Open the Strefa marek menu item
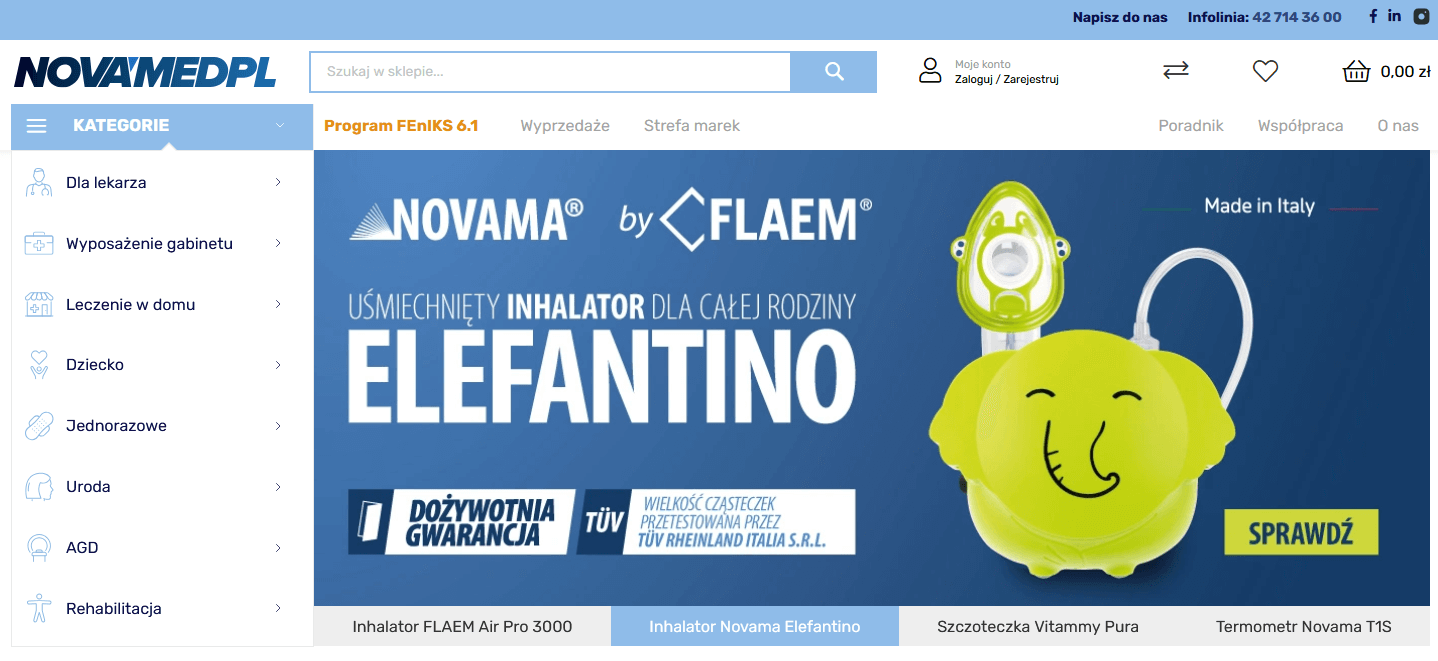This screenshot has height=661, width=1438. pyautogui.click(x=692, y=126)
